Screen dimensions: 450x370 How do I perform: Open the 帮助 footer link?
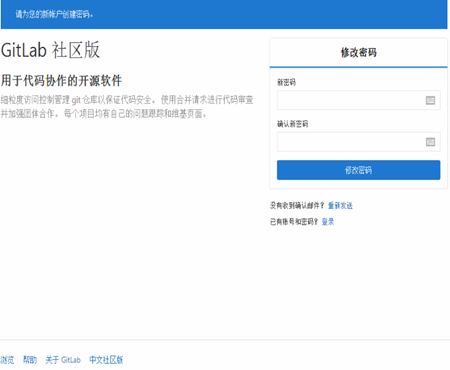(x=30, y=360)
